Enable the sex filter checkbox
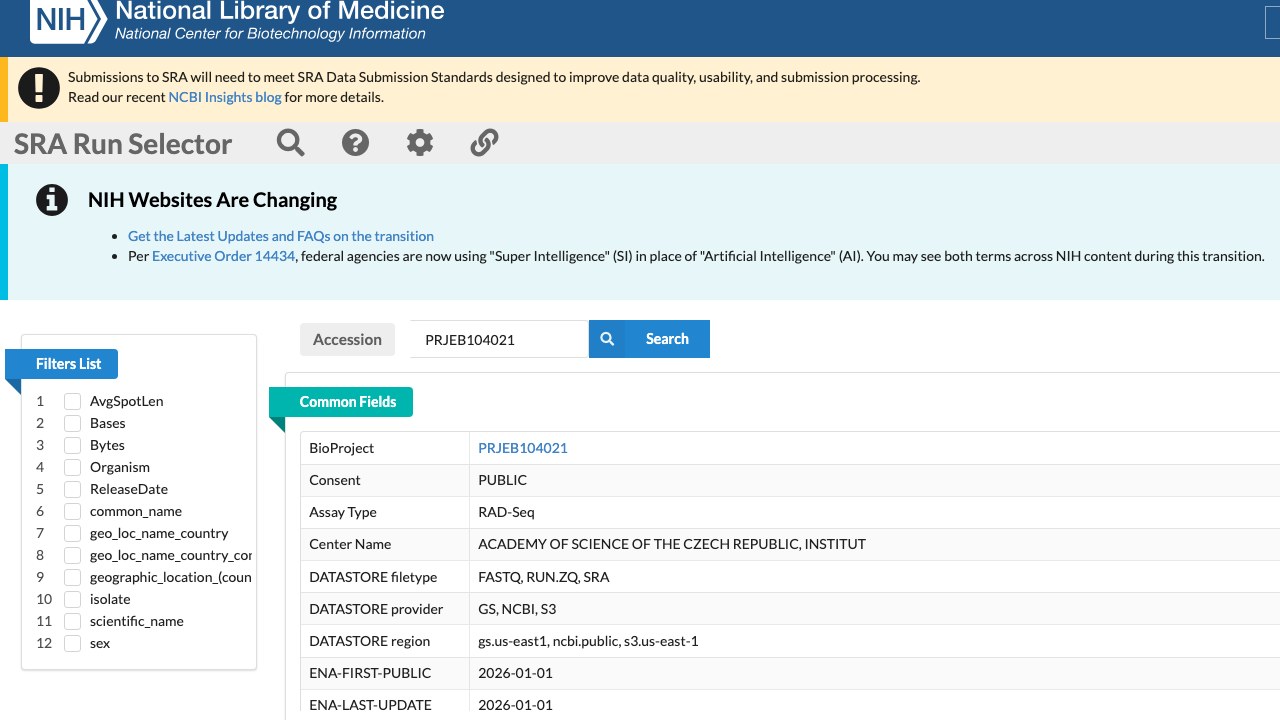This screenshot has height=720, width=1280. point(72,643)
